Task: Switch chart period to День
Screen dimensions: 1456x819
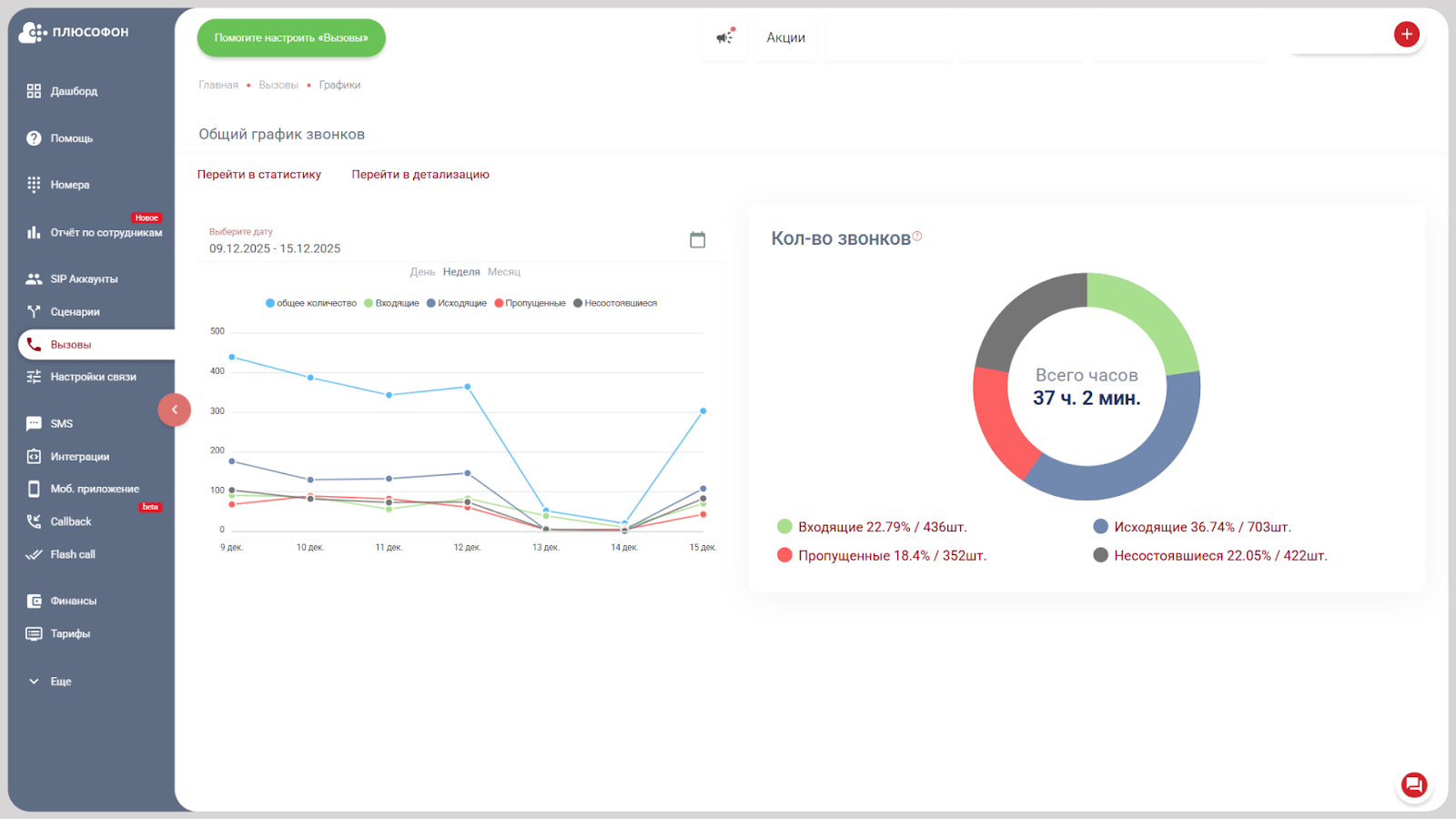Action: pyautogui.click(x=422, y=272)
